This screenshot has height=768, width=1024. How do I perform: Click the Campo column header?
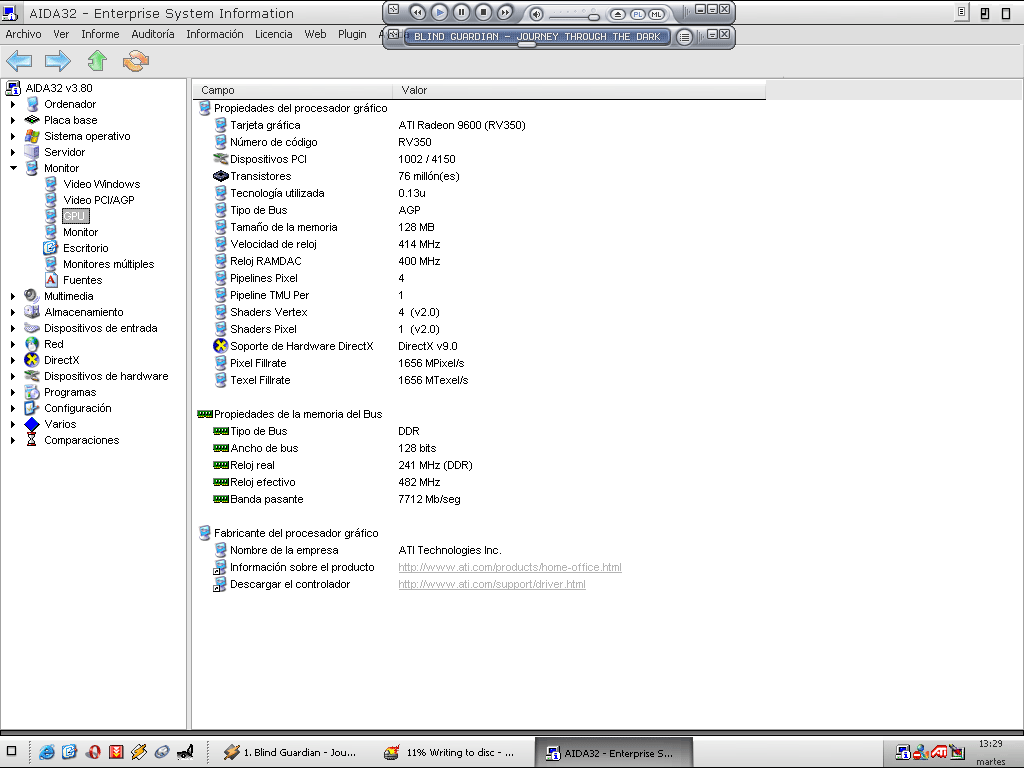tap(292, 90)
